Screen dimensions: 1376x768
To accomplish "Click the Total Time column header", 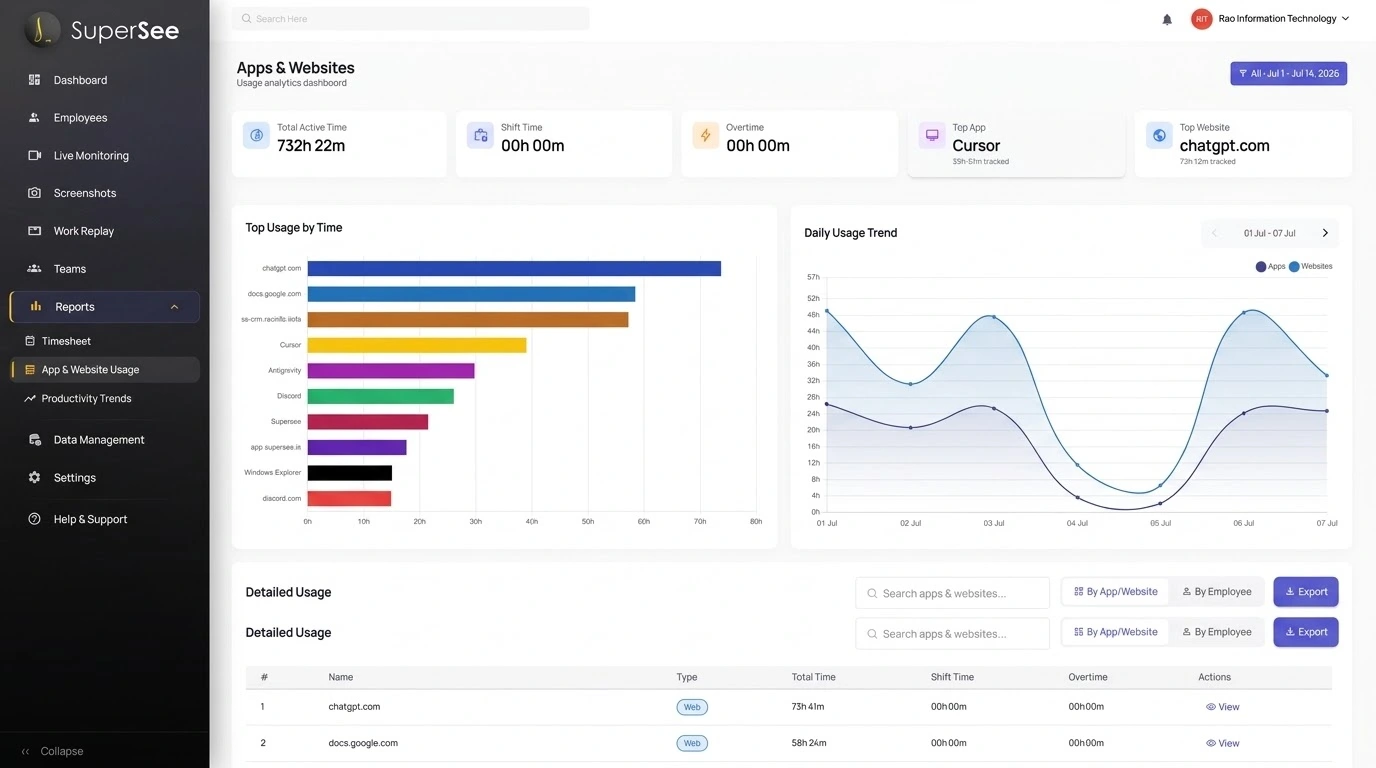I will (813, 677).
